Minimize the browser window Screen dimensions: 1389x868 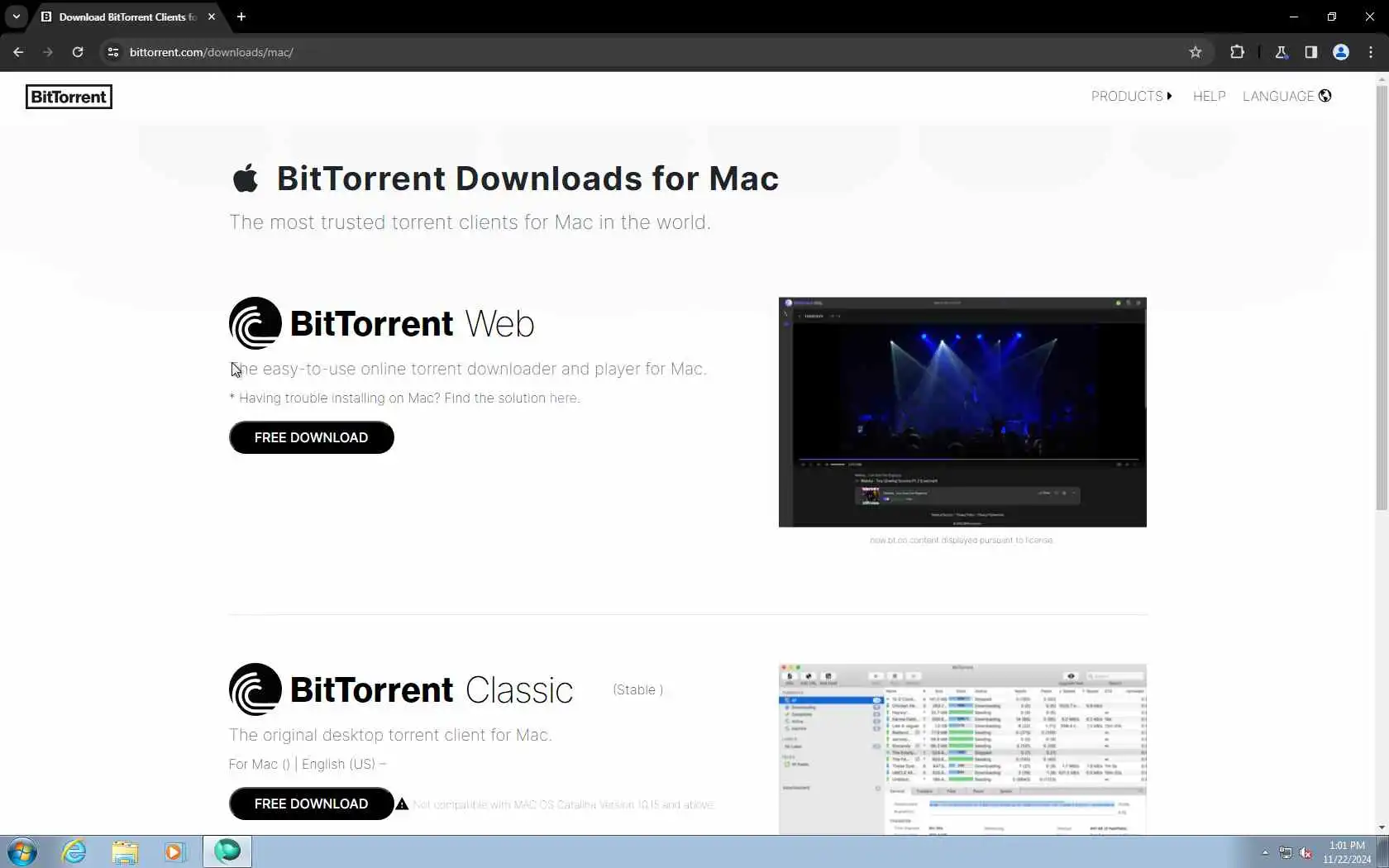(x=1294, y=17)
